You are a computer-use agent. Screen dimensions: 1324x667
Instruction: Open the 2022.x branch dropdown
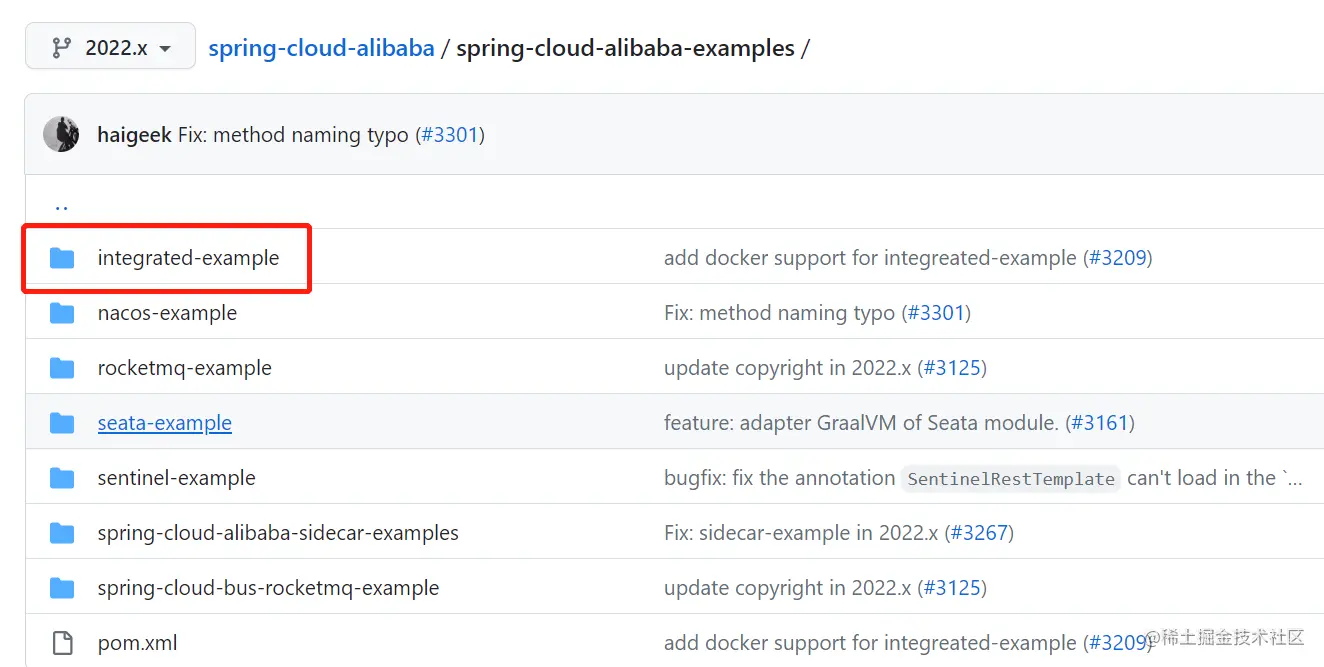[111, 48]
